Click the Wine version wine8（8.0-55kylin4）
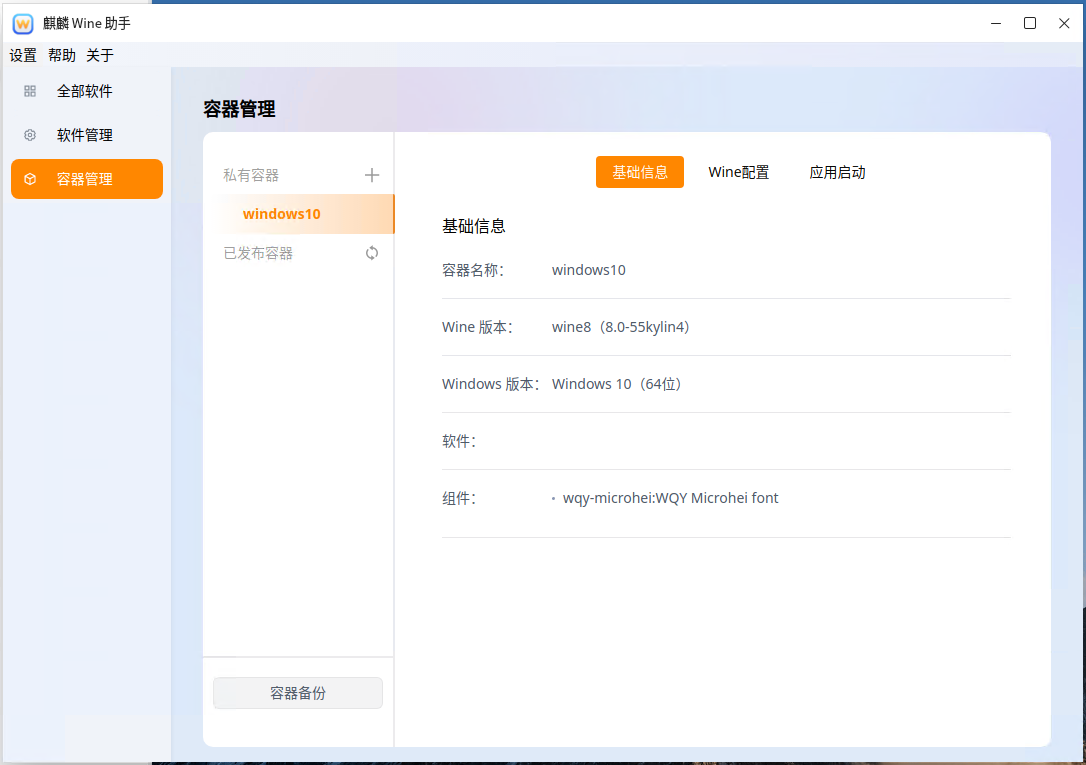1086x765 pixels. point(621,327)
